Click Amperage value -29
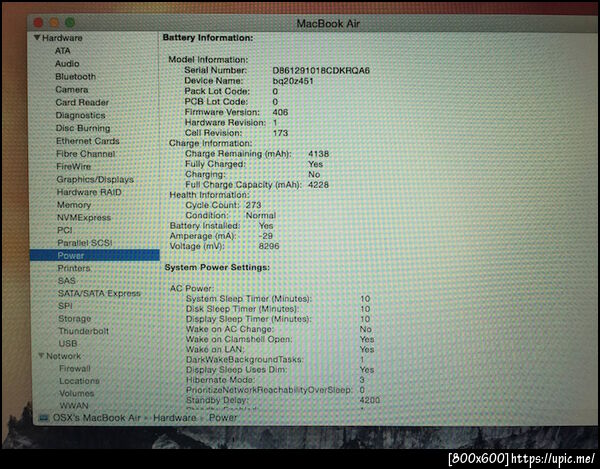The image size is (600, 469). [266, 236]
